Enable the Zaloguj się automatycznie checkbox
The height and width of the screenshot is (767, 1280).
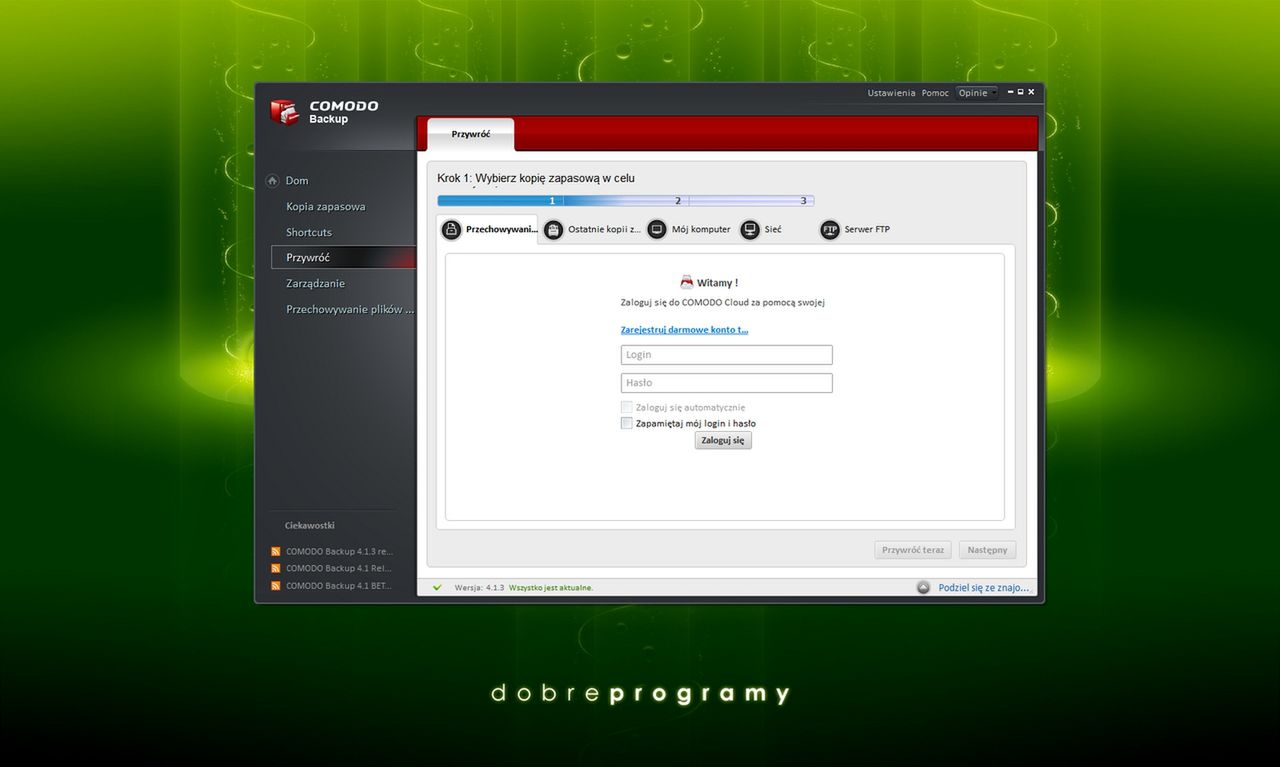click(627, 407)
